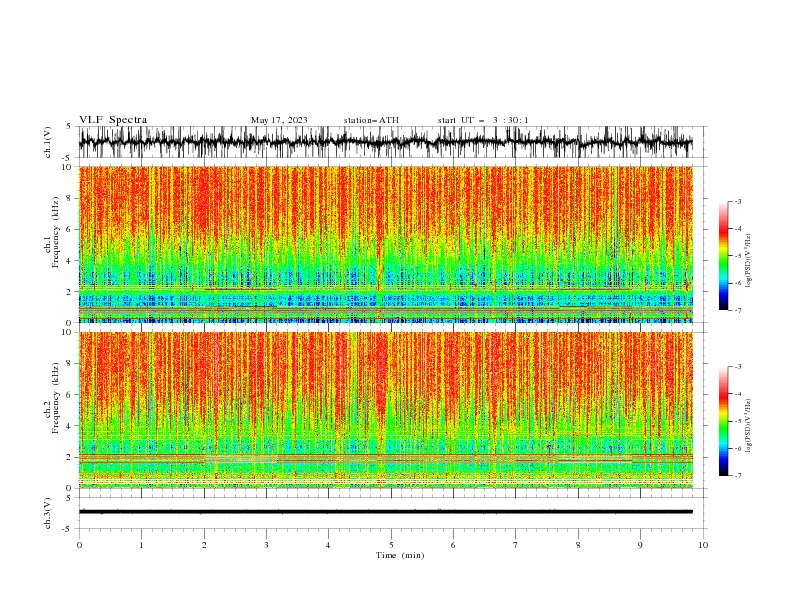Click the 'ch.3(V)' waveform axis label

point(48,513)
